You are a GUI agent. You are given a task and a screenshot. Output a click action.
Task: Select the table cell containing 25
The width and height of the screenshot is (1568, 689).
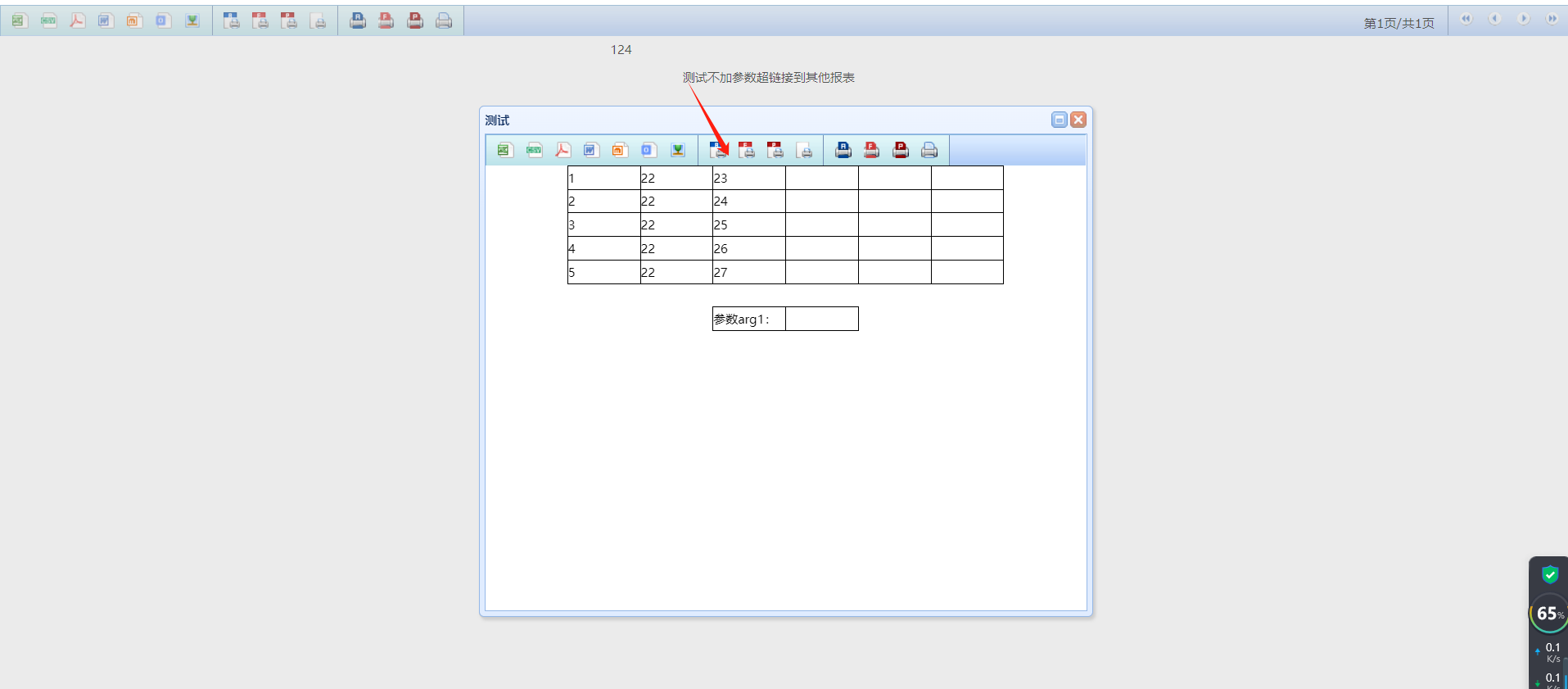point(749,224)
